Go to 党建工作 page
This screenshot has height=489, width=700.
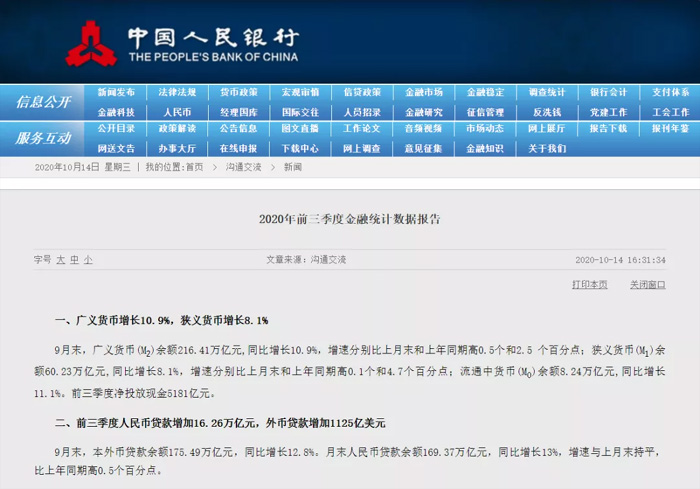[x=608, y=112]
